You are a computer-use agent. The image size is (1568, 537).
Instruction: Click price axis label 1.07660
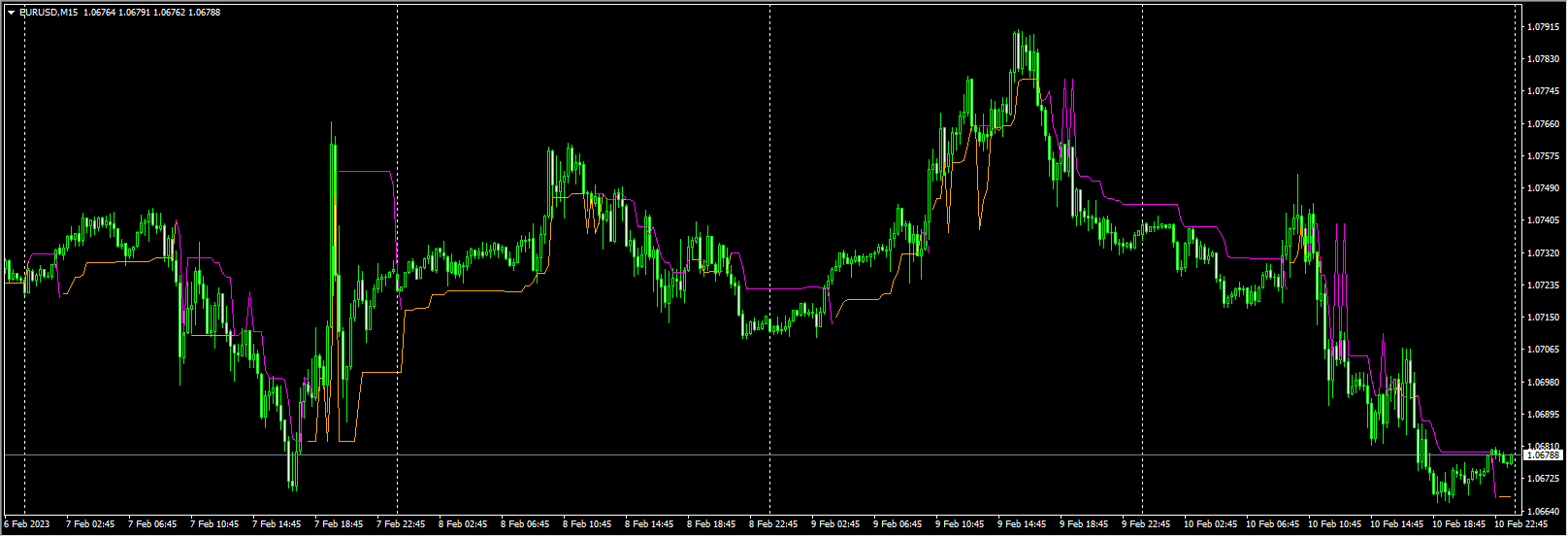pyautogui.click(x=1543, y=124)
